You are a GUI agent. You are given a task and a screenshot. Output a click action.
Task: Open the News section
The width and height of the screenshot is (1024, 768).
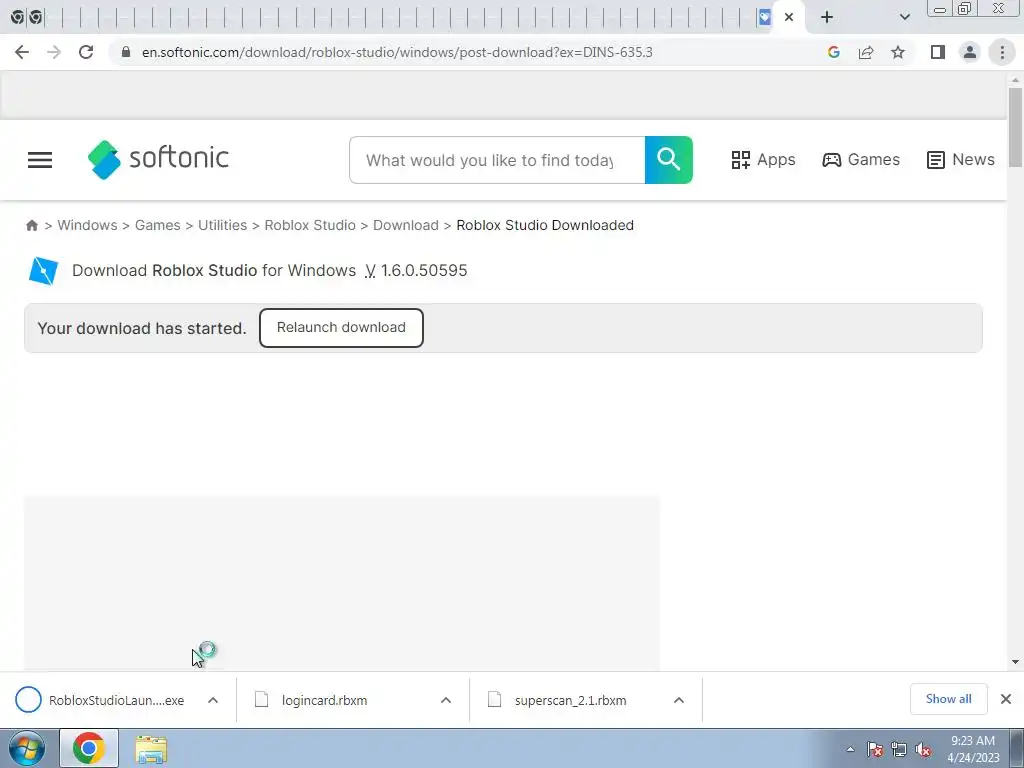tap(960, 160)
